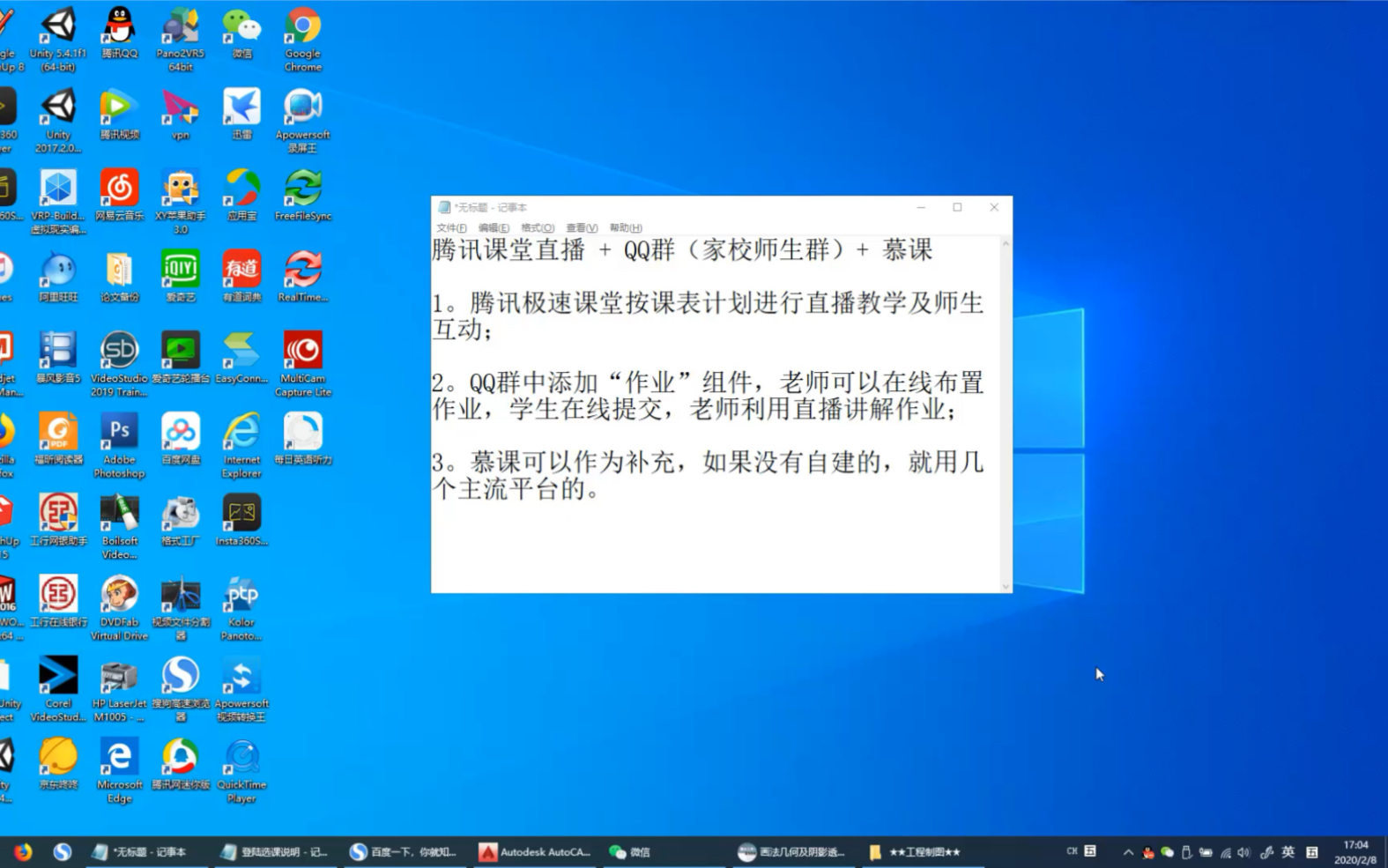Click the Notepad scrollbar up arrow

click(1006, 243)
